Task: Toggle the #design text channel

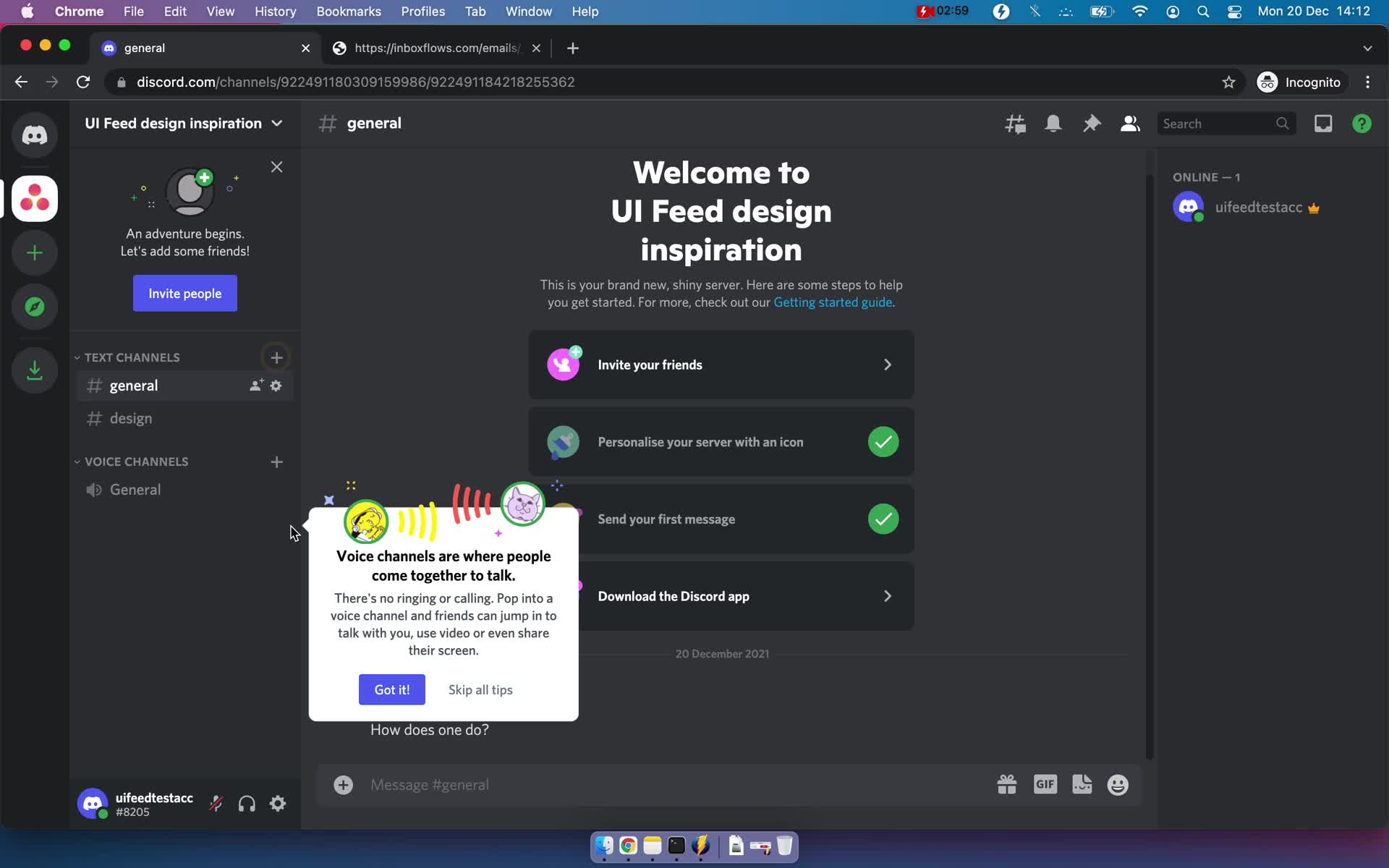Action: 131,418
